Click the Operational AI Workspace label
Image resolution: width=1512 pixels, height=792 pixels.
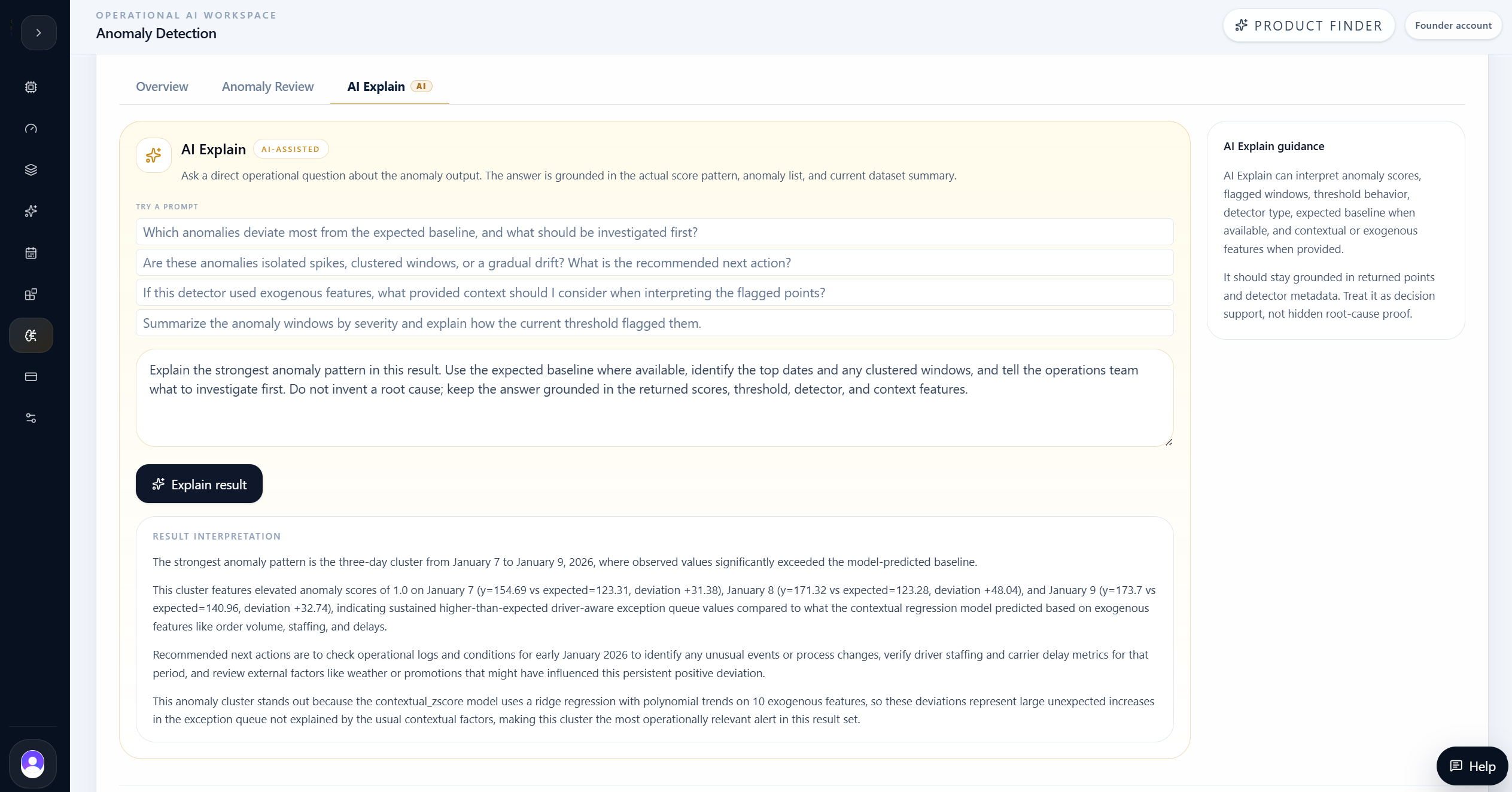(x=186, y=16)
